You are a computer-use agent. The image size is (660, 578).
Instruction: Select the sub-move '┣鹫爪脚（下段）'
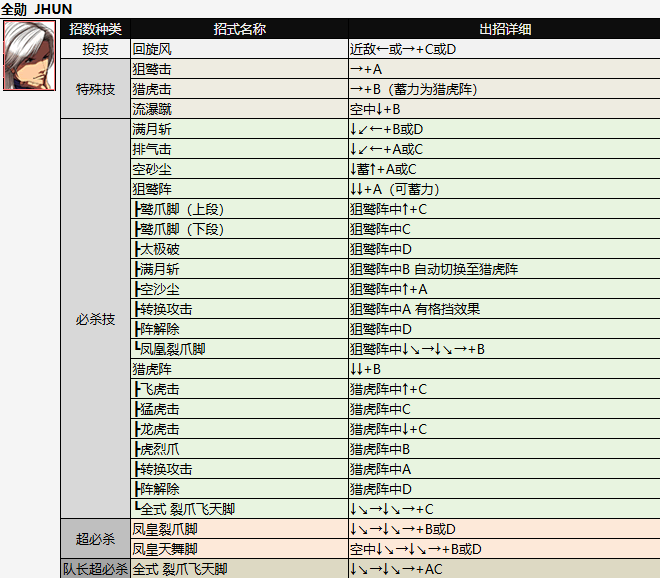click(179, 229)
